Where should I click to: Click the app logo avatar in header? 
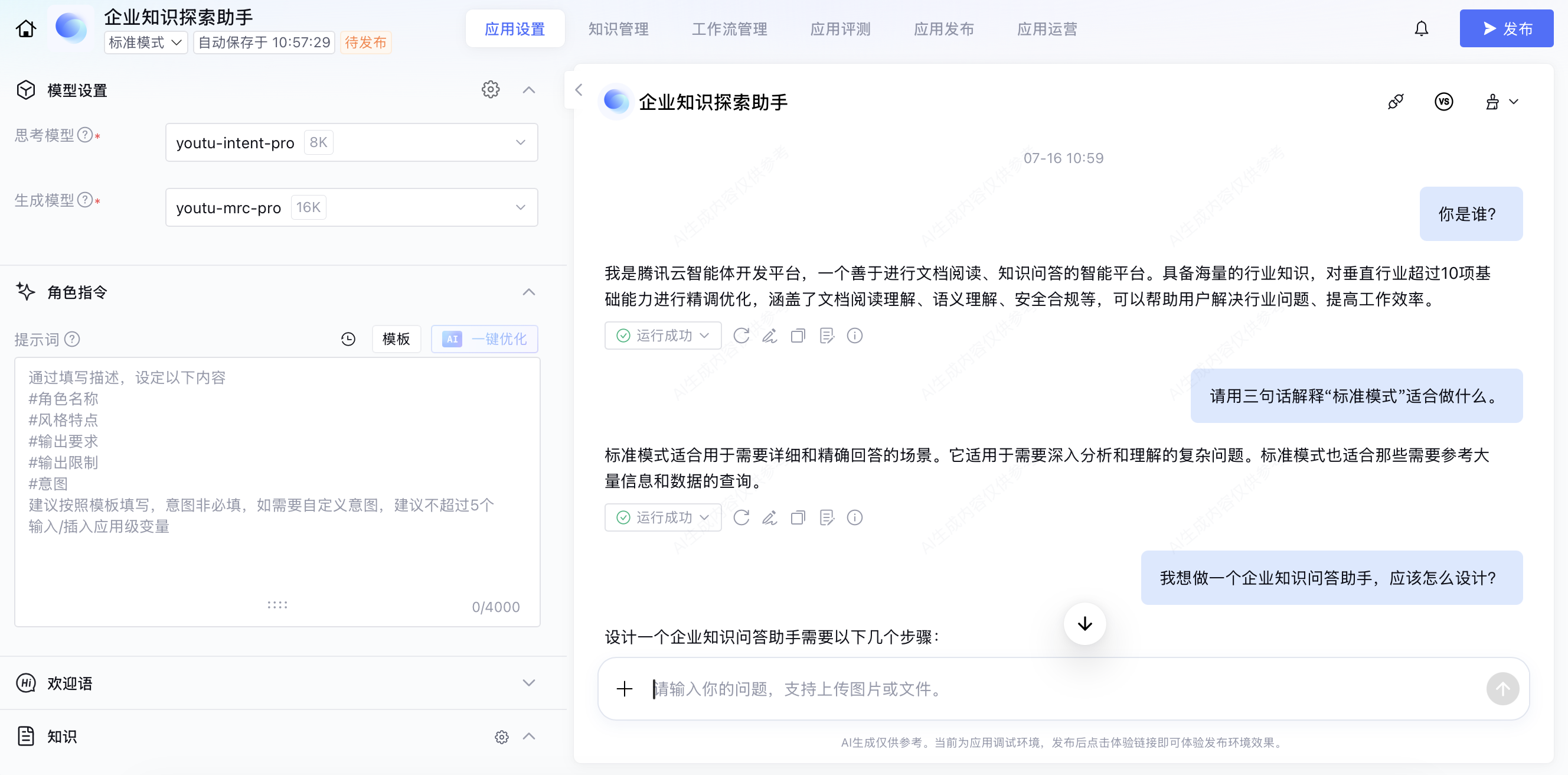pos(71,27)
